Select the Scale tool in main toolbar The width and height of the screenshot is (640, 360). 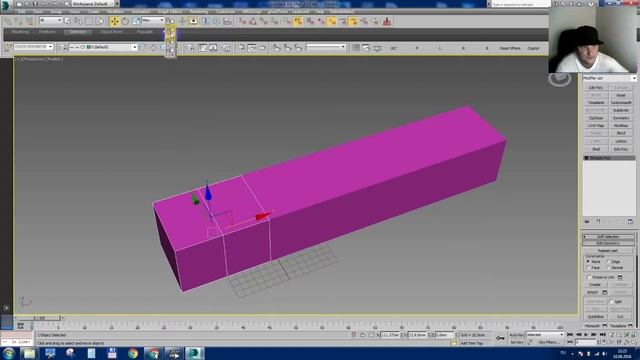point(136,21)
